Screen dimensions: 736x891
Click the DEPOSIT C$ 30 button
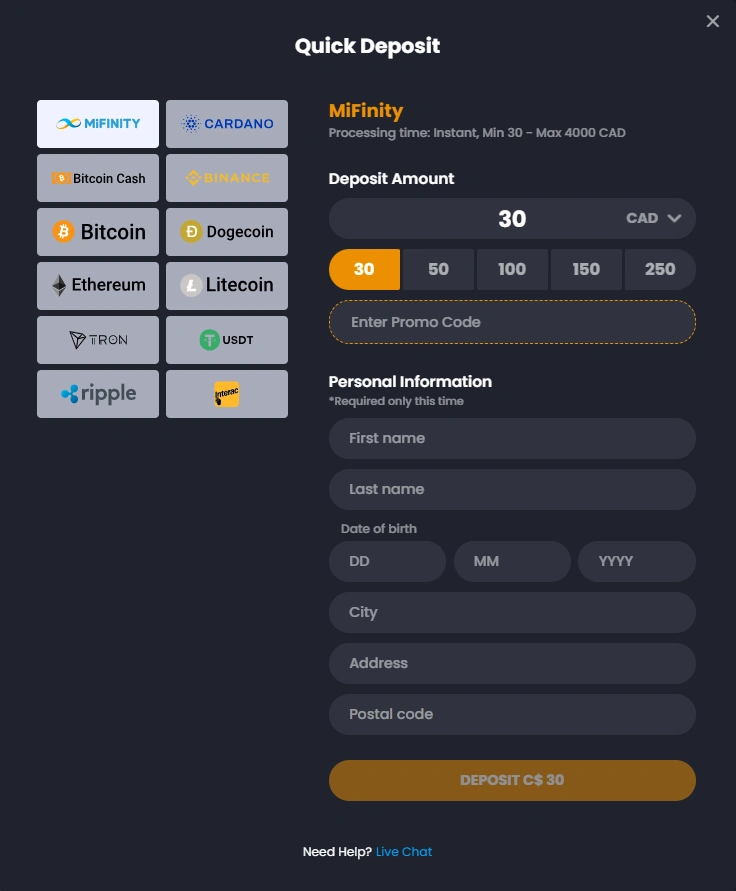[512, 780]
